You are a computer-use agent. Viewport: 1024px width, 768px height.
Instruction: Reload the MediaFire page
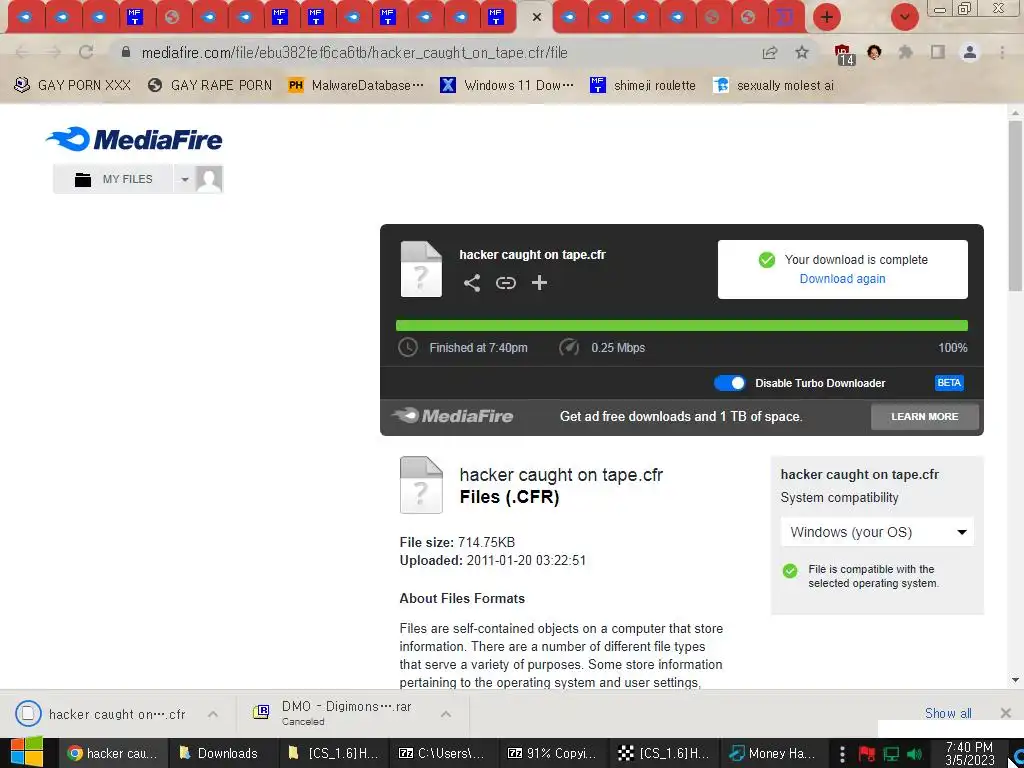tap(86, 52)
